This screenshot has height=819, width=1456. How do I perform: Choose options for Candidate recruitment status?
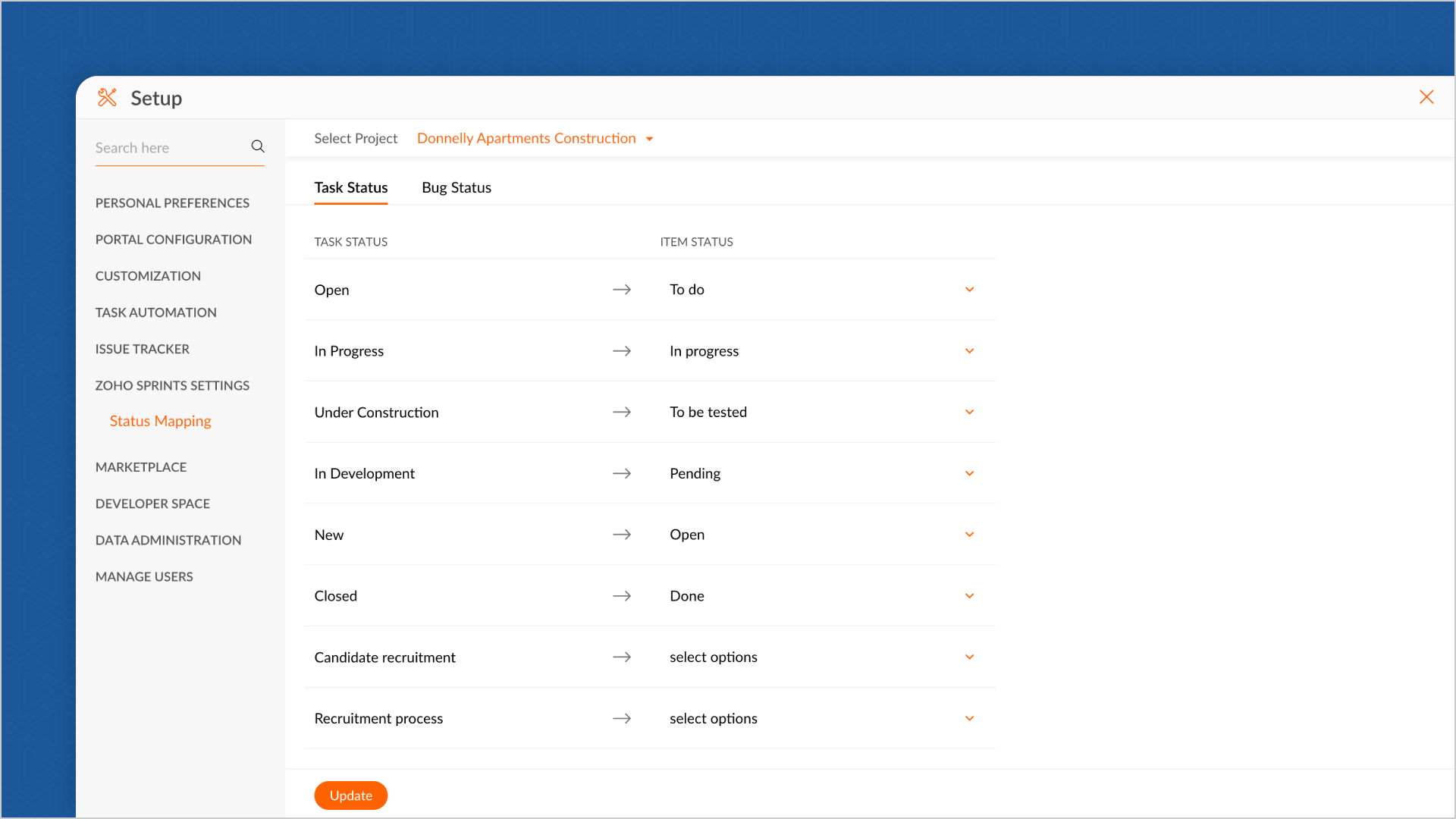tap(968, 657)
